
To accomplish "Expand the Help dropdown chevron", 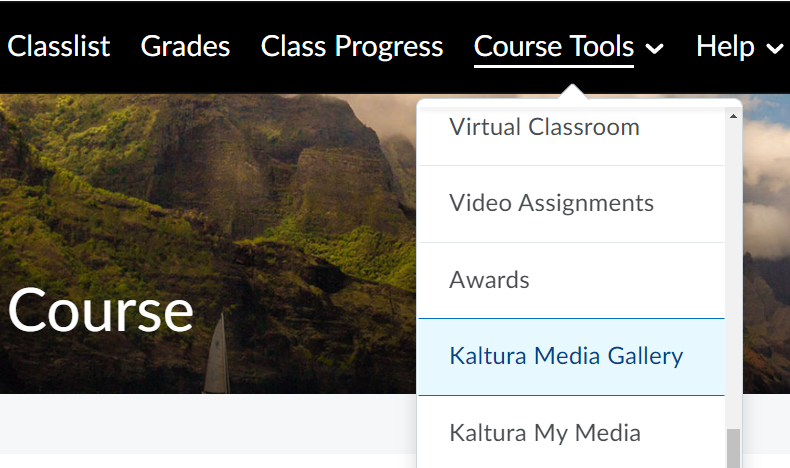I will point(774,48).
